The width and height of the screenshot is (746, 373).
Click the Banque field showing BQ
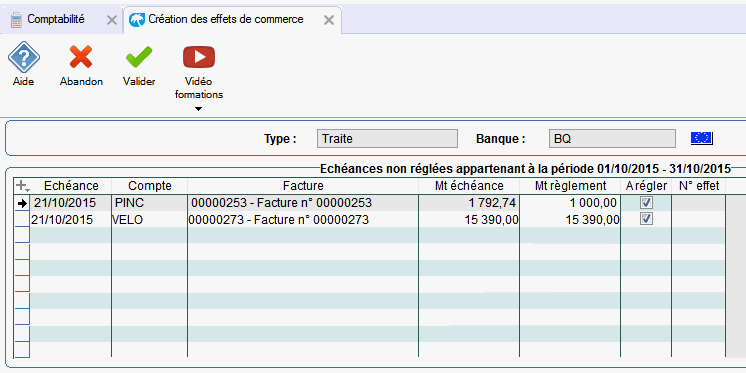pyautogui.click(x=612, y=139)
